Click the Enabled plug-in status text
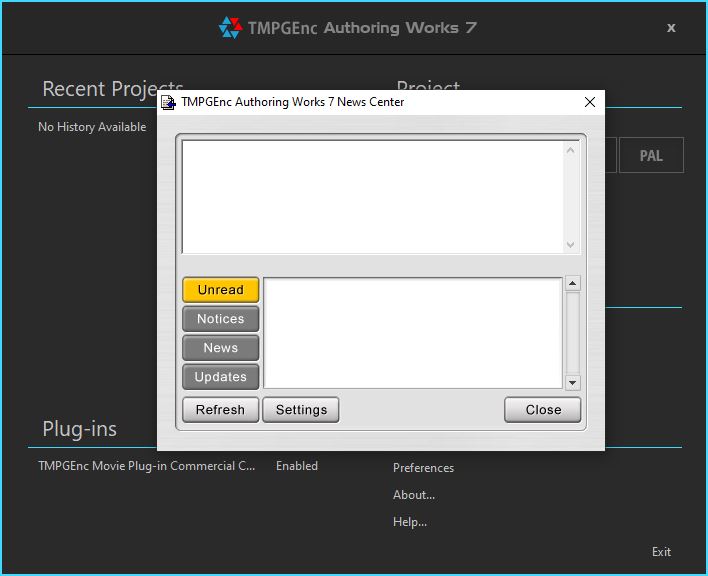The image size is (708, 576). coord(297,466)
